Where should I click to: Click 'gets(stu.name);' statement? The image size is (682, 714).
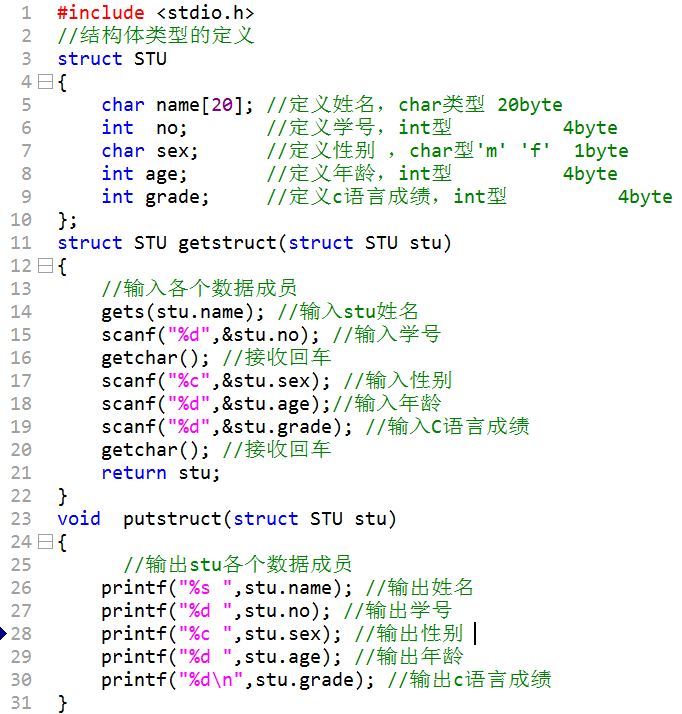click(x=183, y=312)
